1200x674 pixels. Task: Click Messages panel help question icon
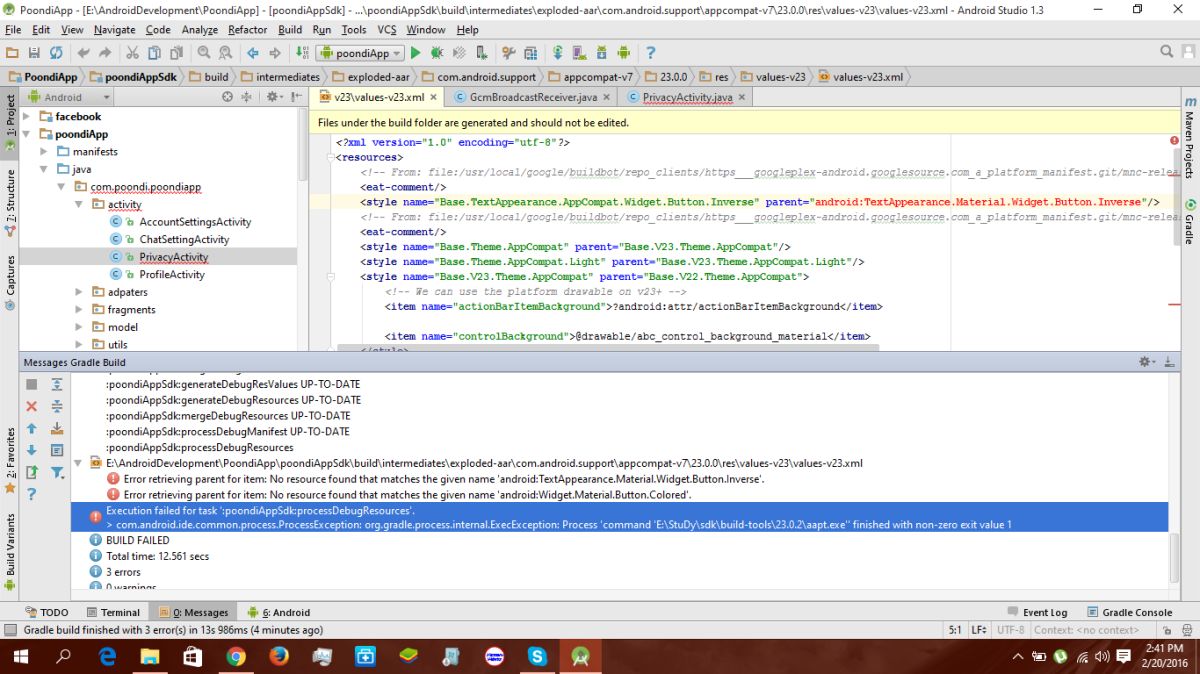pyautogui.click(x=31, y=494)
